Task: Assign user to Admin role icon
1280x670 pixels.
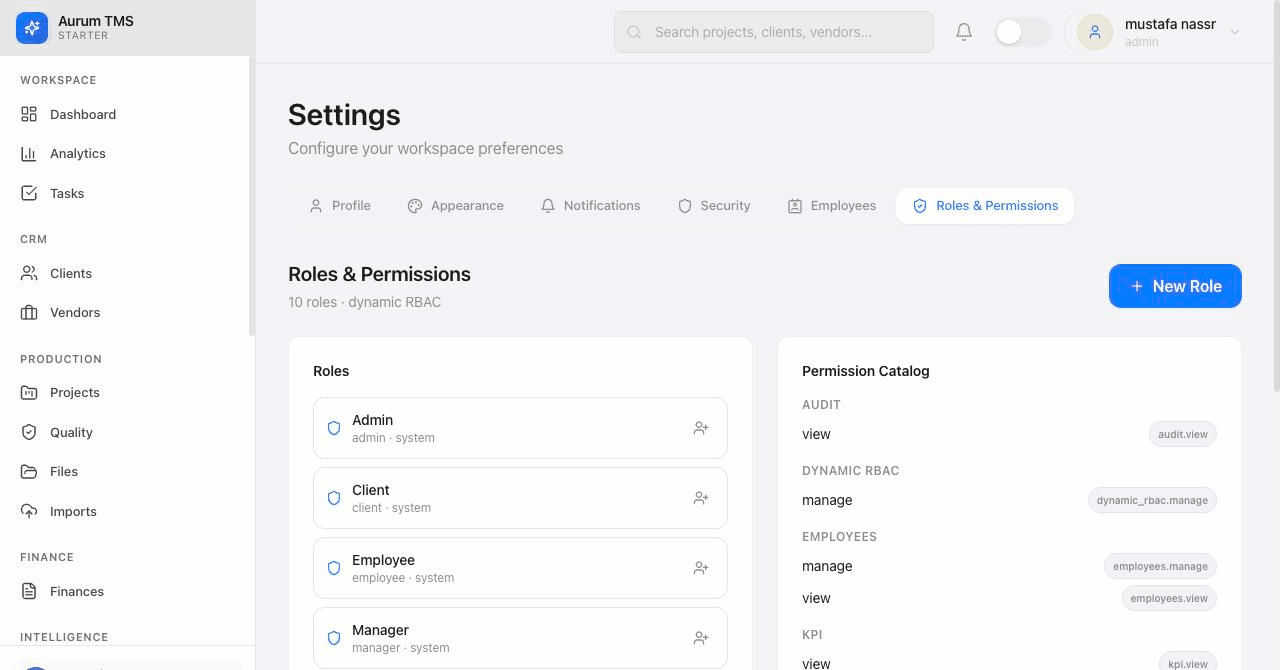Action: 701,428
